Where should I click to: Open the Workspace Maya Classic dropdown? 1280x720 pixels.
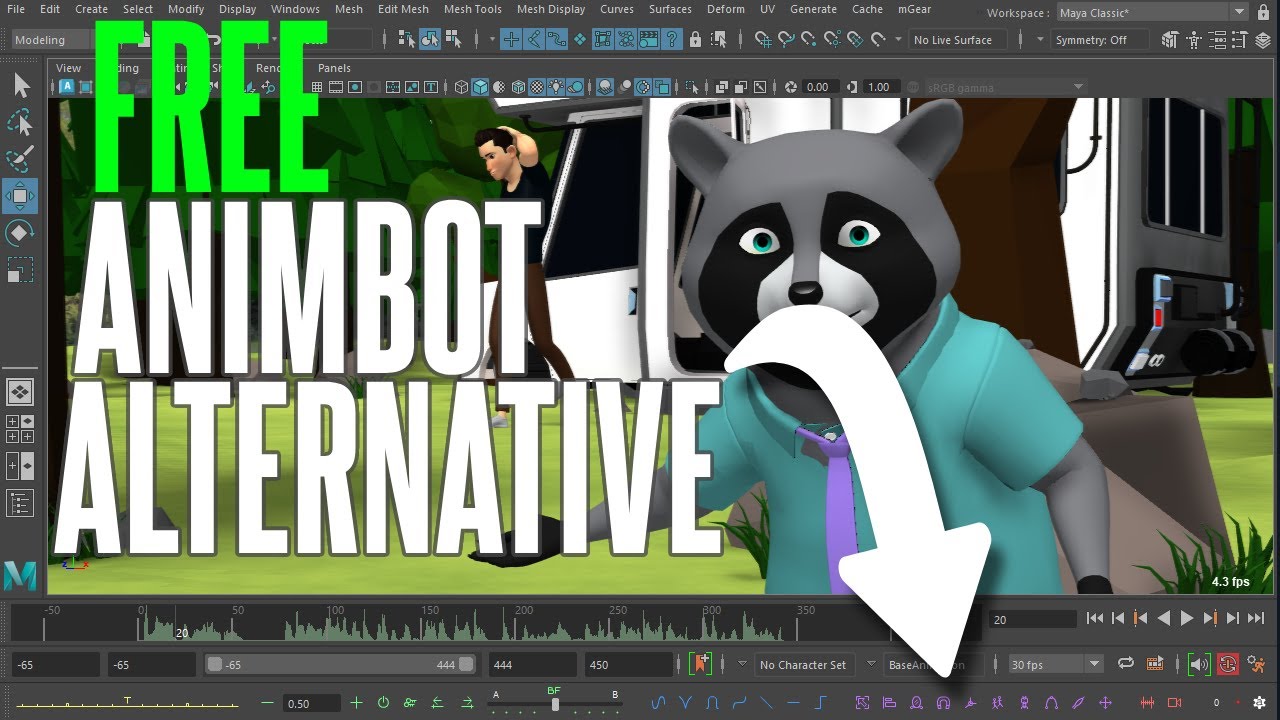tap(1153, 13)
